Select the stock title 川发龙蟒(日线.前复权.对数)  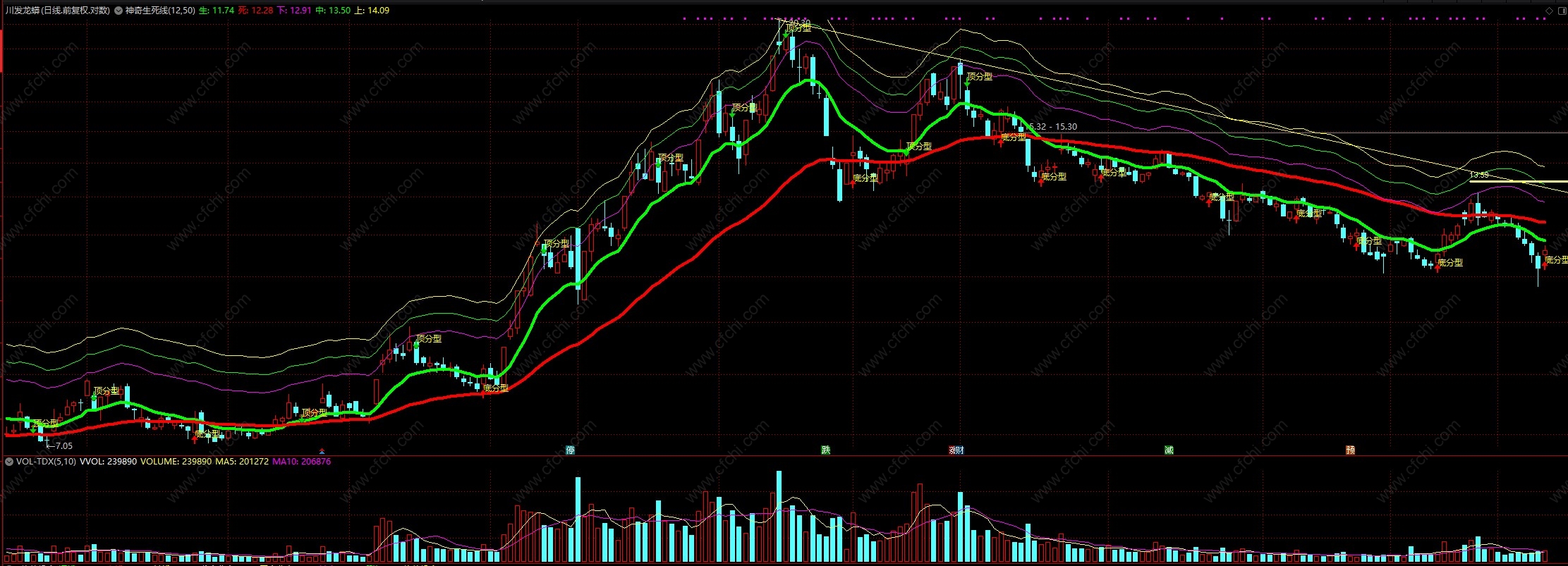[56, 11]
